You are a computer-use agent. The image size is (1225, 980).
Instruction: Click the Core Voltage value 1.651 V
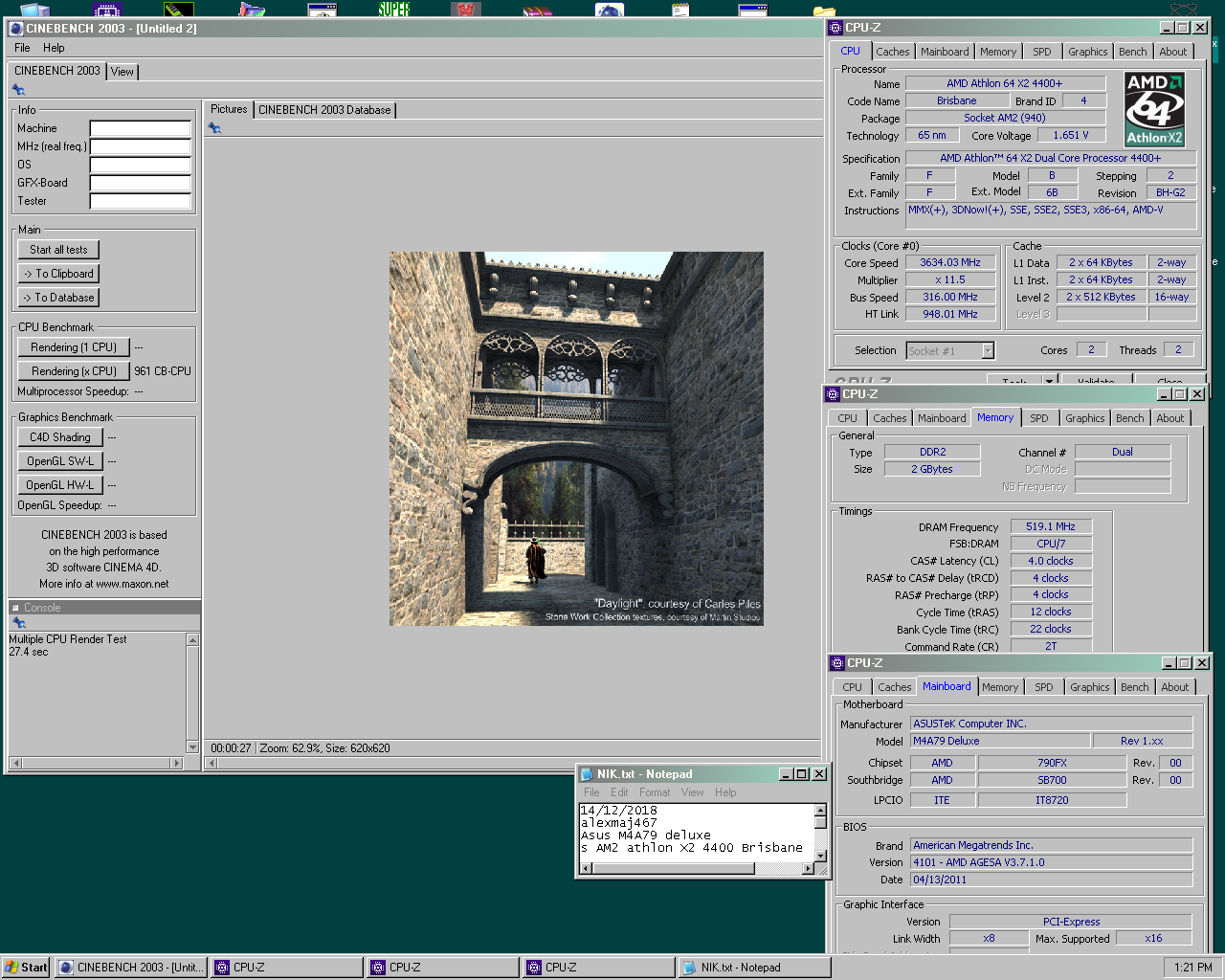1071,135
